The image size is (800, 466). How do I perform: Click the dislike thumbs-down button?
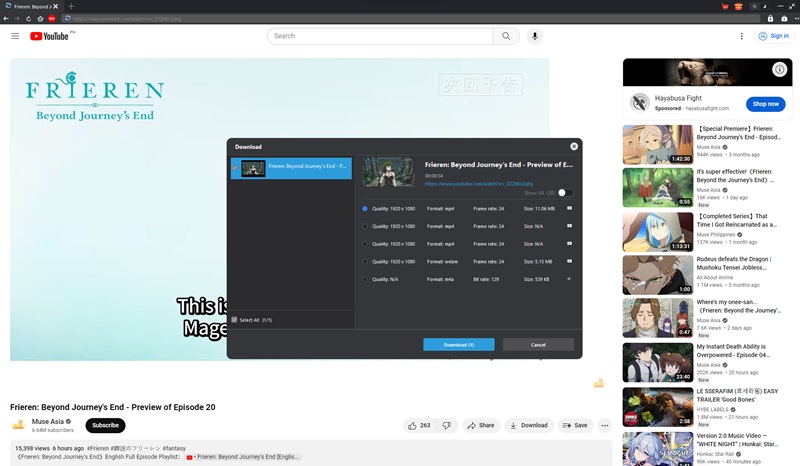coord(447,425)
